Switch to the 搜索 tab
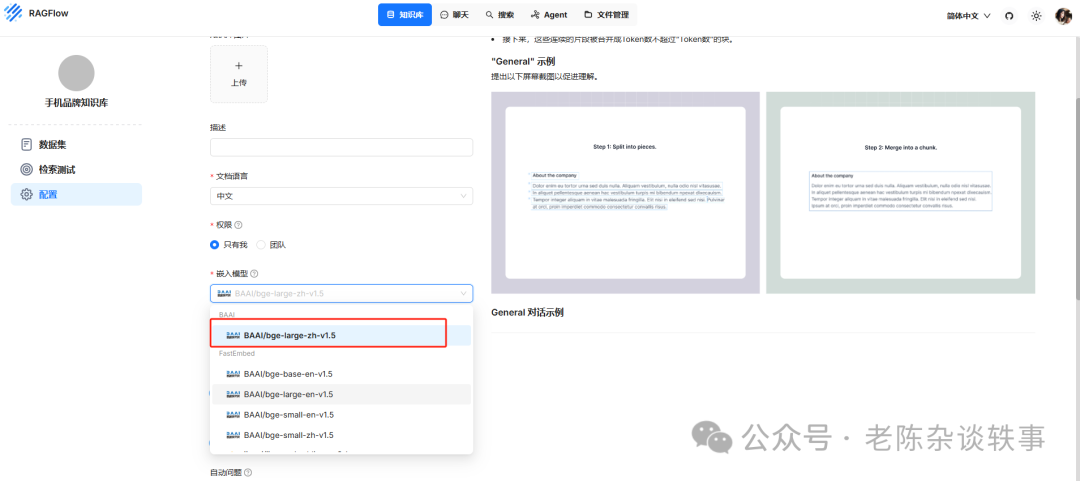The height and width of the screenshot is (481, 1080). click(x=499, y=14)
